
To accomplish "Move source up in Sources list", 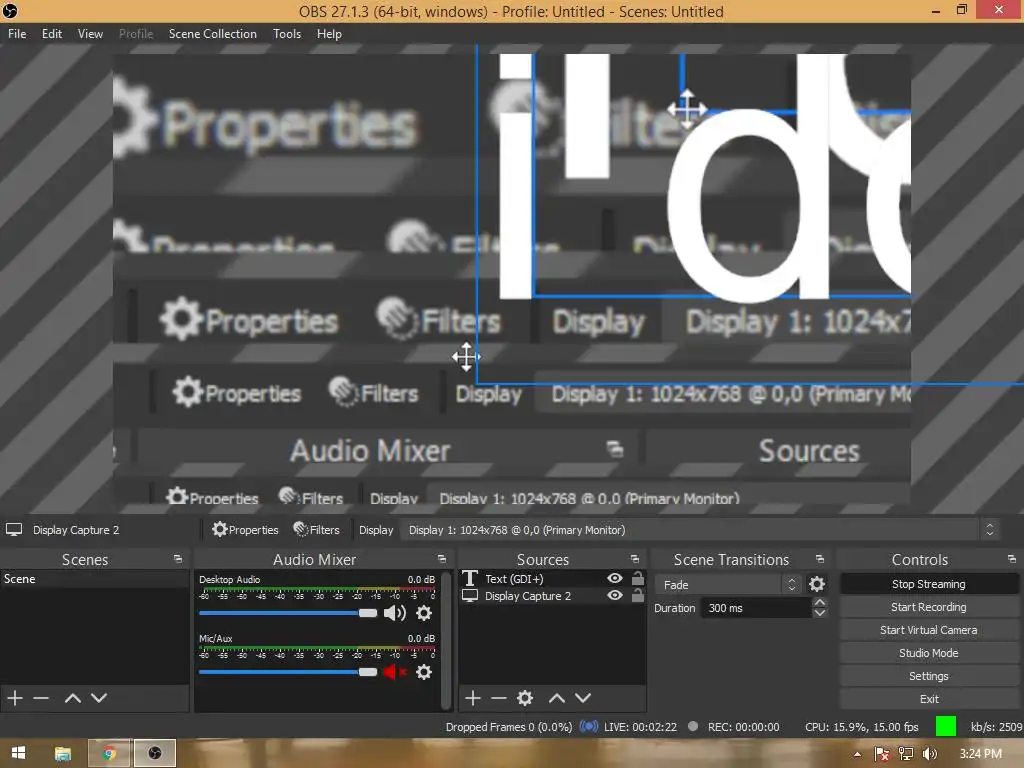I will [x=556, y=697].
